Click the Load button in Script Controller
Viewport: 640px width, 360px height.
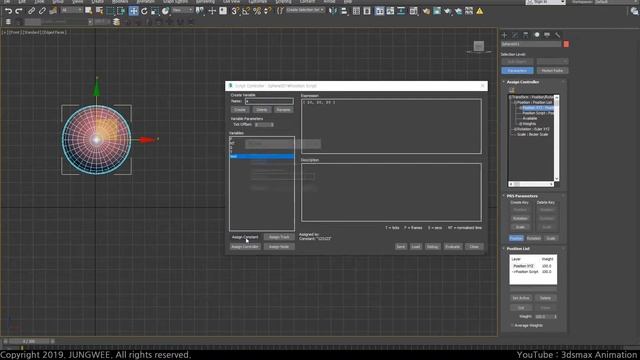(x=416, y=247)
